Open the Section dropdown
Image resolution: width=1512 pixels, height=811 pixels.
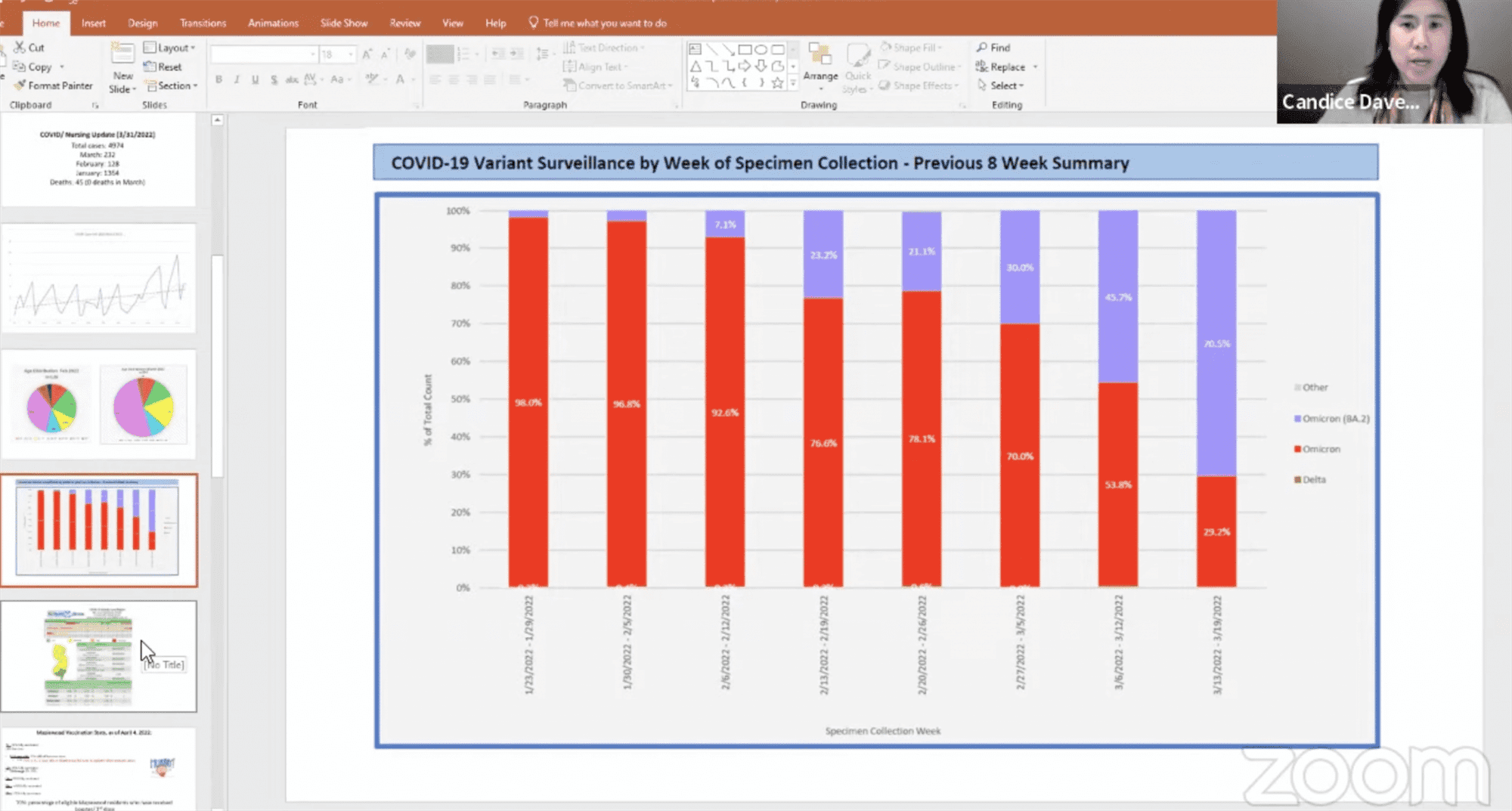click(172, 85)
